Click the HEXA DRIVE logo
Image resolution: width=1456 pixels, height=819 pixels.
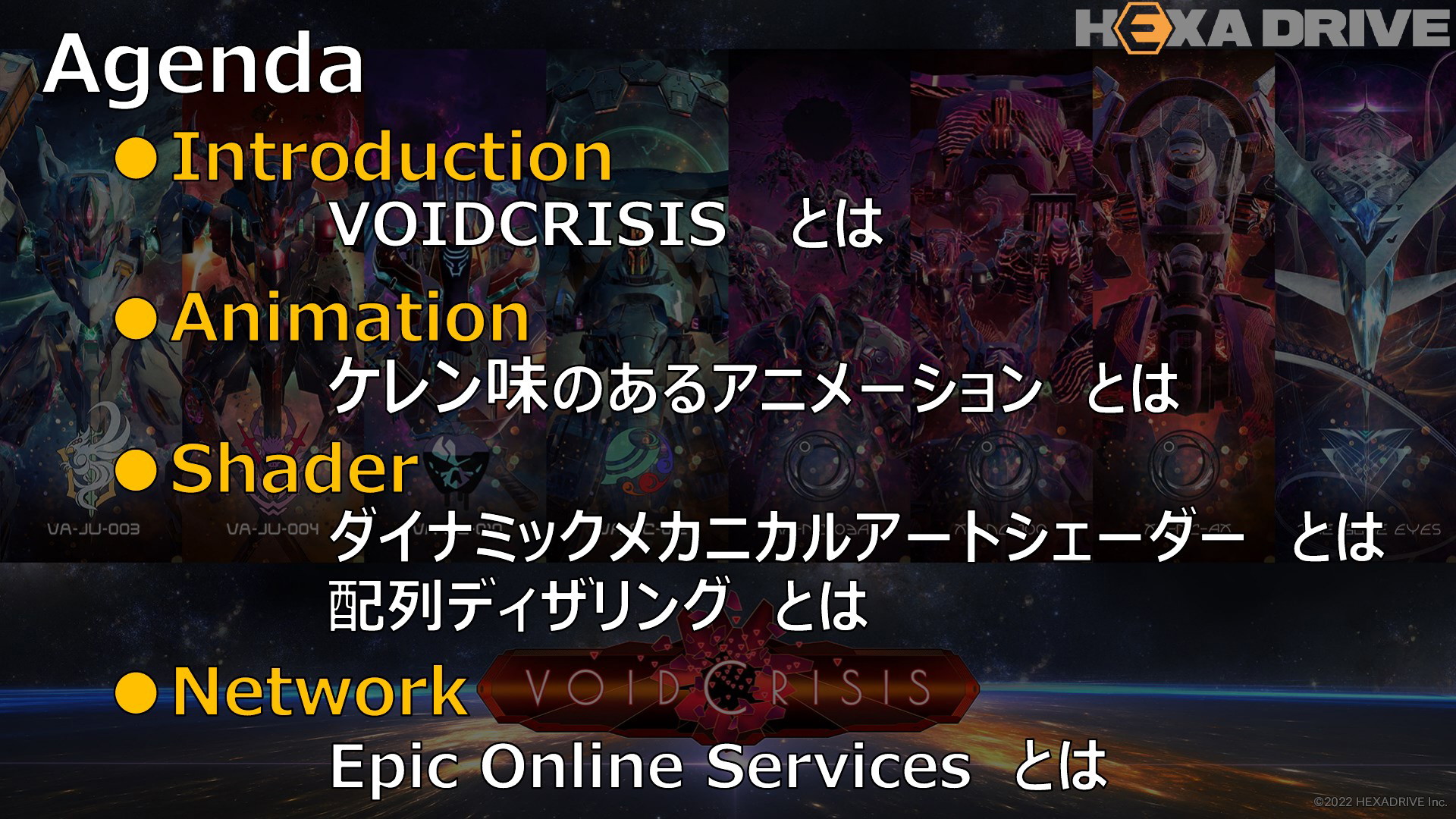pyautogui.click(x=1262, y=29)
